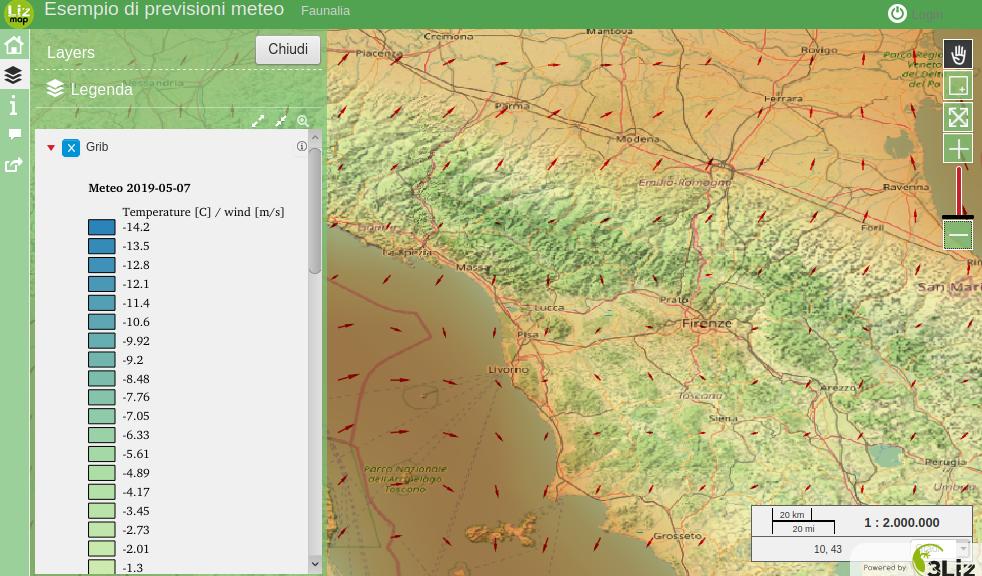Expand all layer groups icon

[258, 121]
